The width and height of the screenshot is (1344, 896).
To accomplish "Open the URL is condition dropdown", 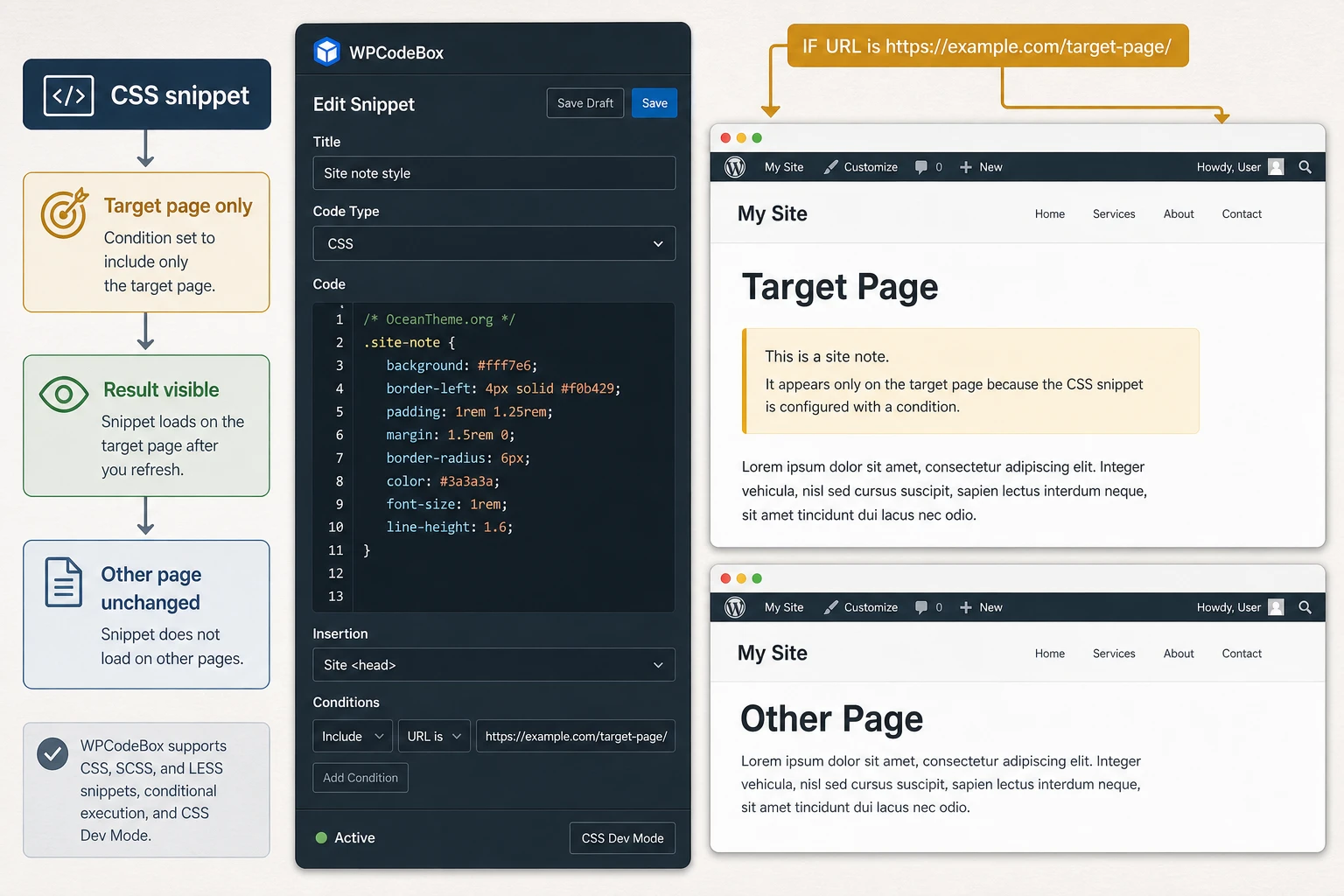I will point(435,736).
